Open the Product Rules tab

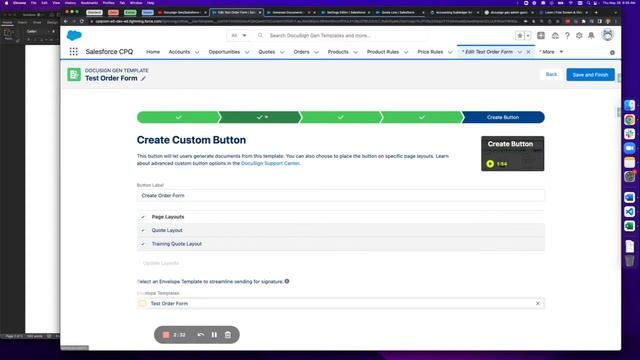pyautogui.click(x=383, y=52)
